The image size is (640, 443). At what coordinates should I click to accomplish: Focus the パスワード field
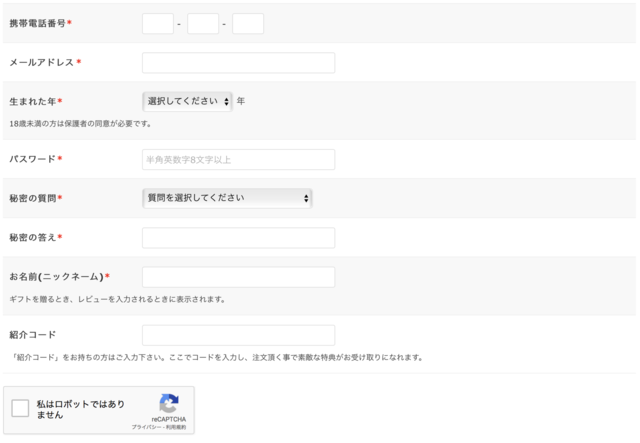pyautogui.click(x=238, y=160)
